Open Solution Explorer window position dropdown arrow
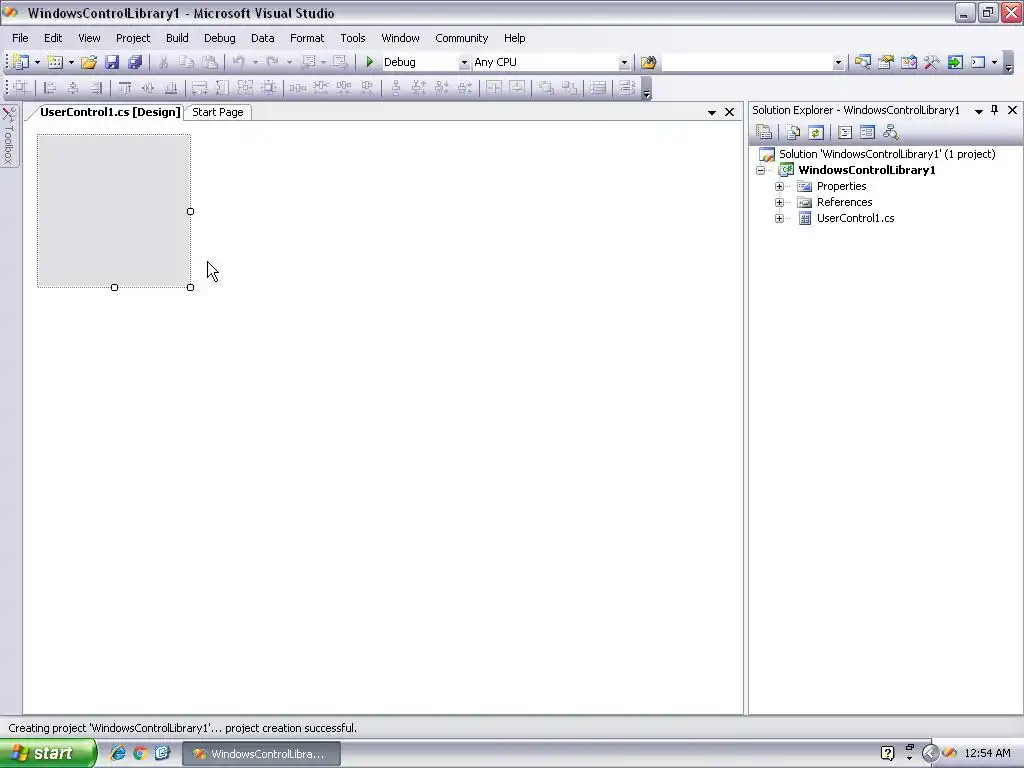 click(x=978, y=111)
